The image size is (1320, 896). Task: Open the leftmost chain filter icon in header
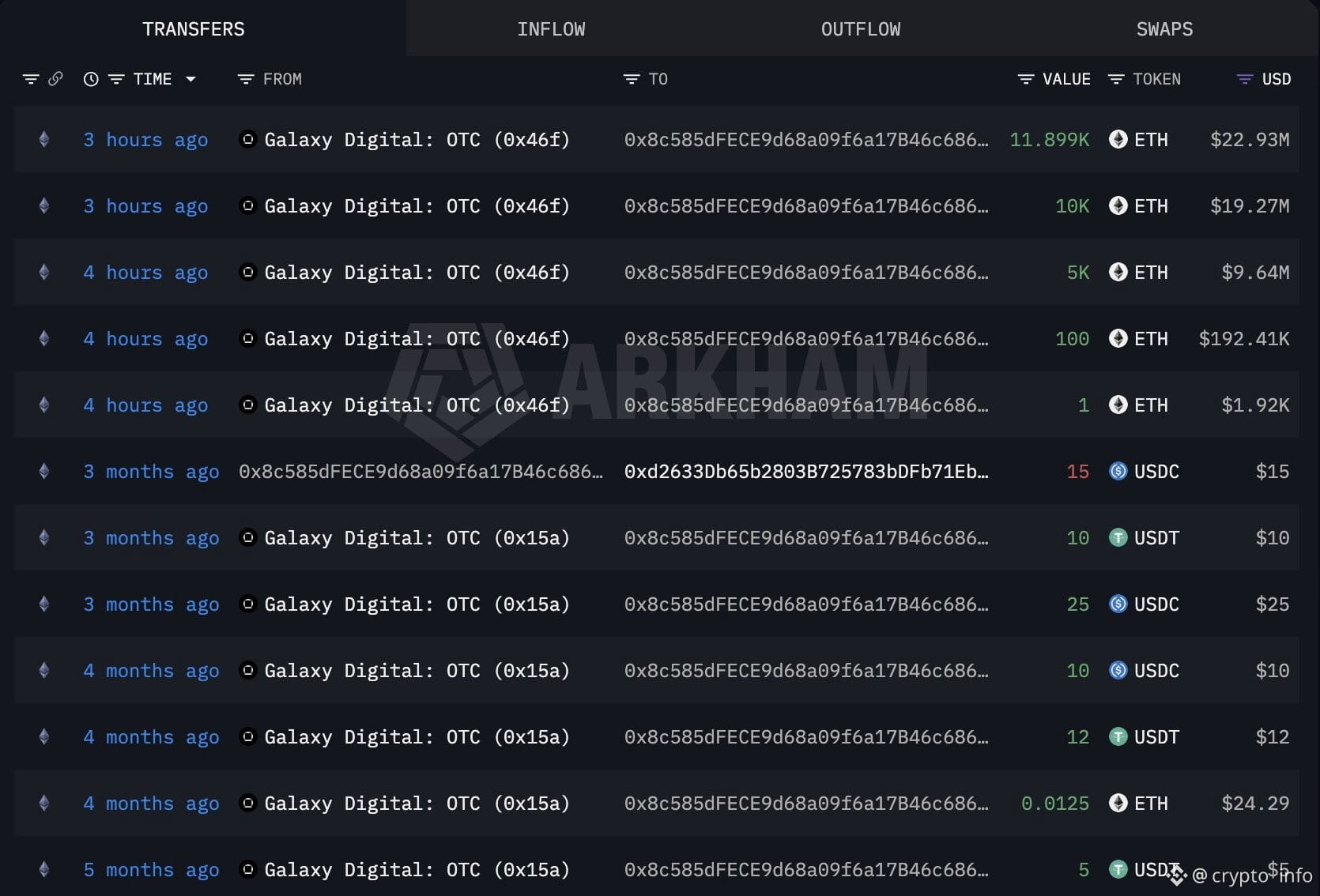(31, 79)
